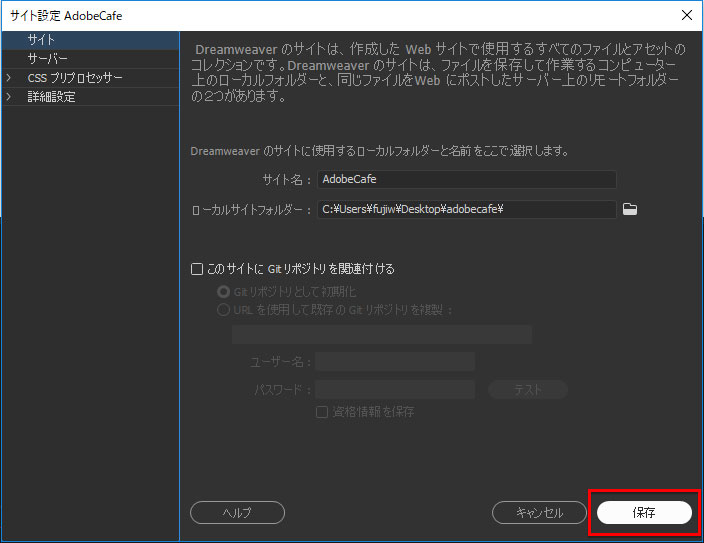Toggle the save credentials checkbox
704x543 pixels.
322,411
